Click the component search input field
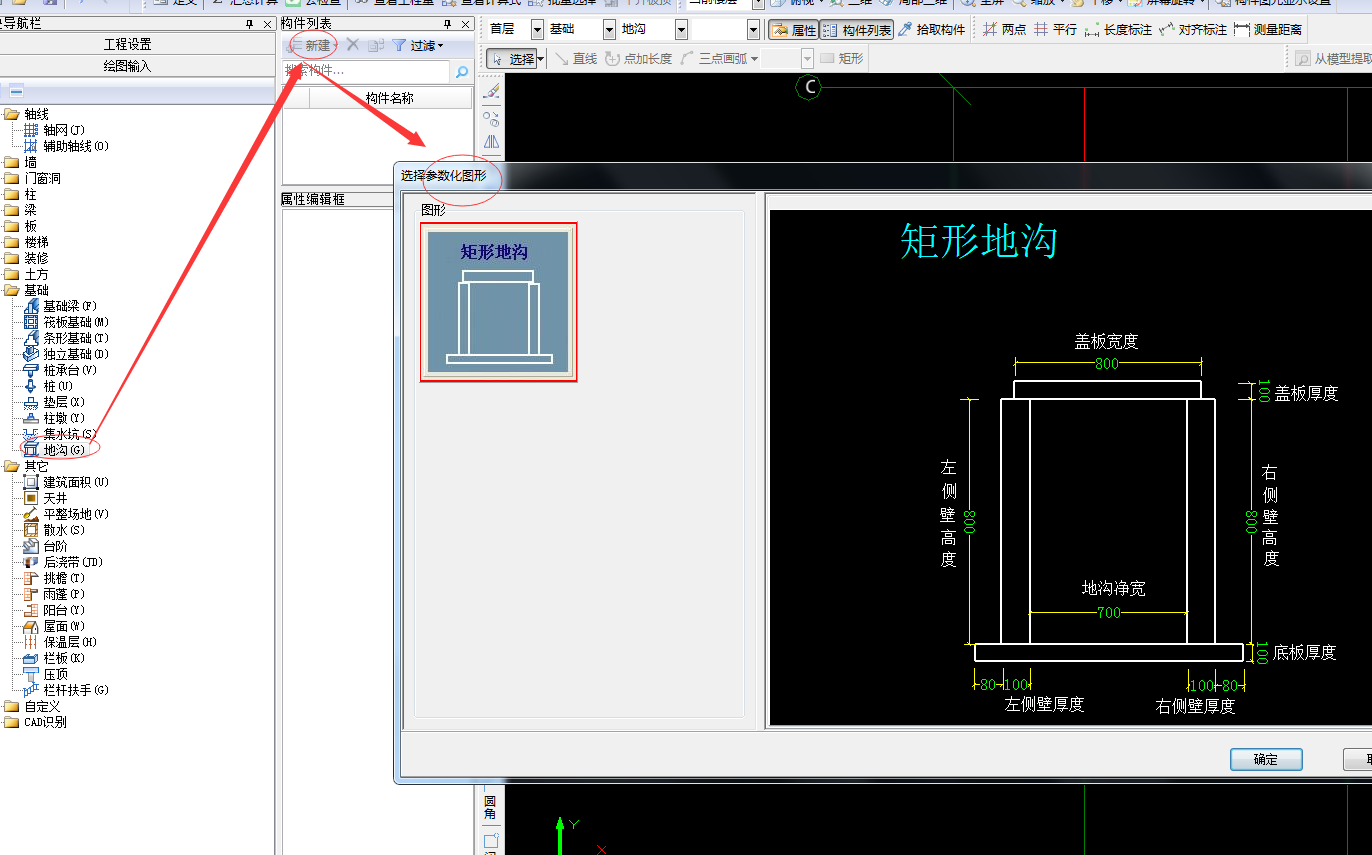Viewport: 1372px width, 855px height. (366, 72)
